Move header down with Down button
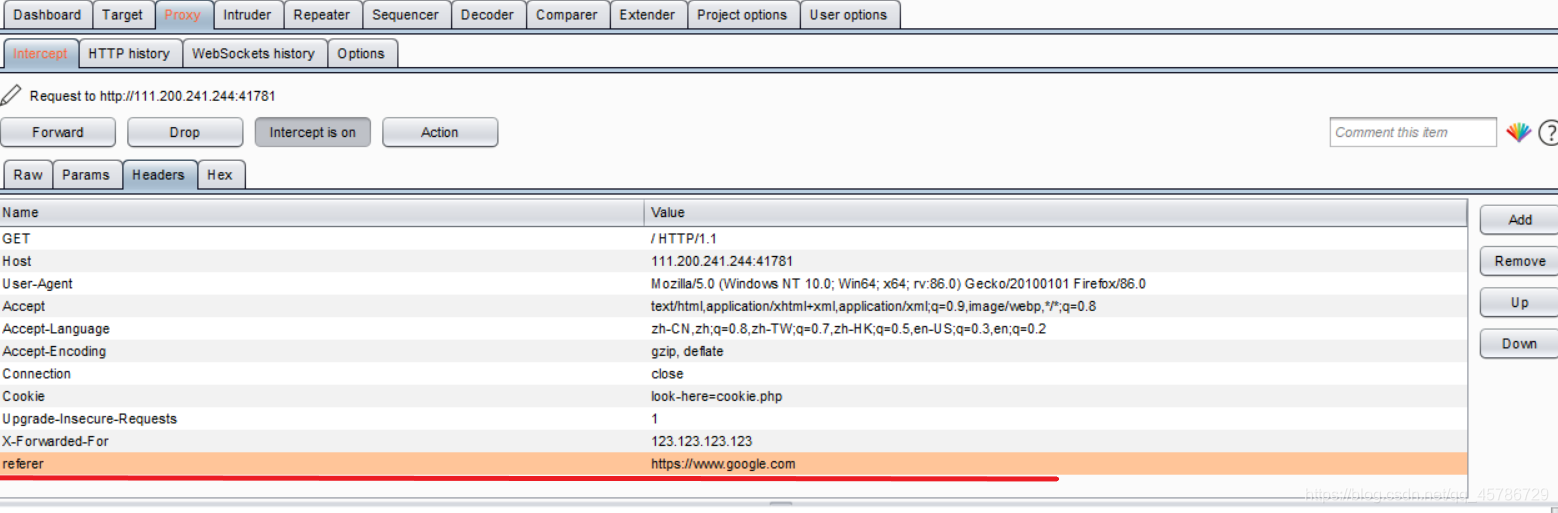This screenshot has height=513, width=1558. [x=1520, y=343]
